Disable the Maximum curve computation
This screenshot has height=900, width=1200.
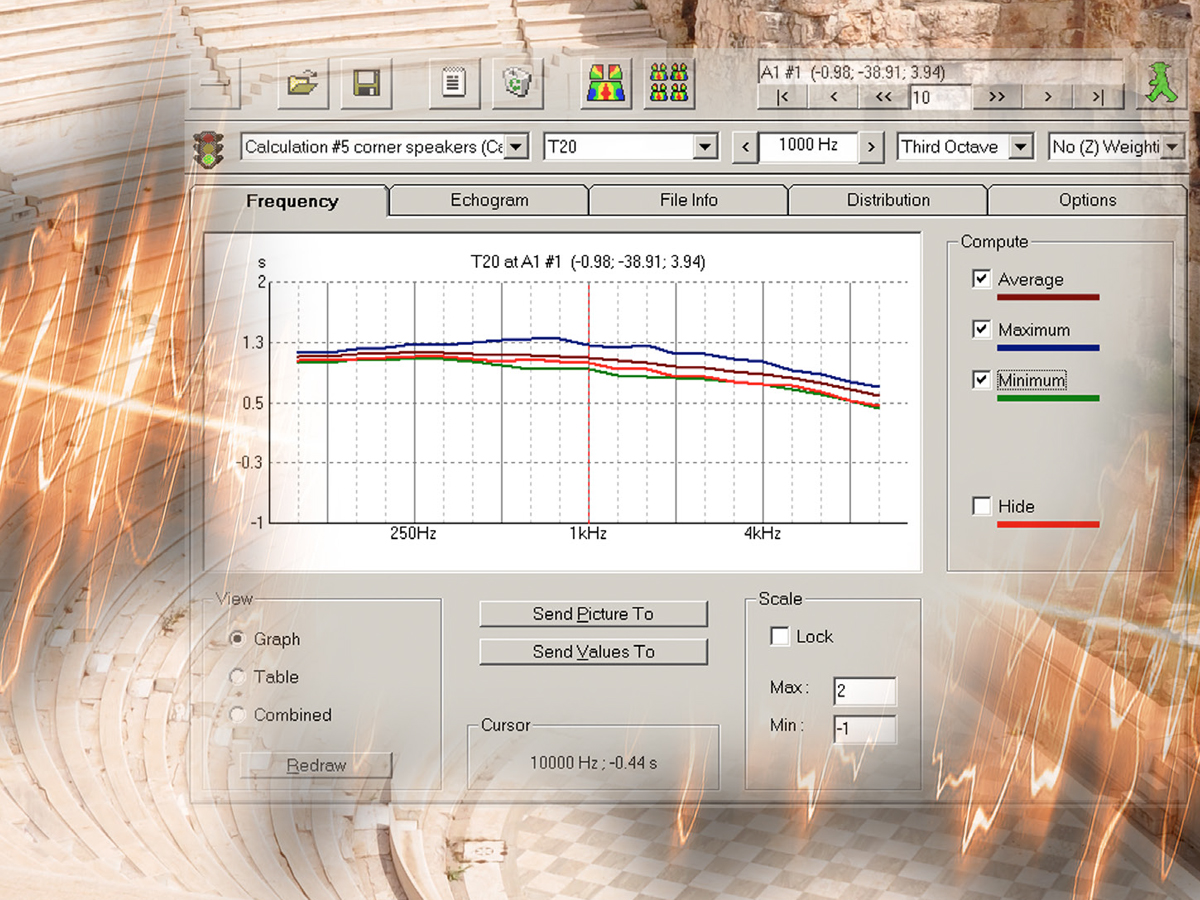982,329
